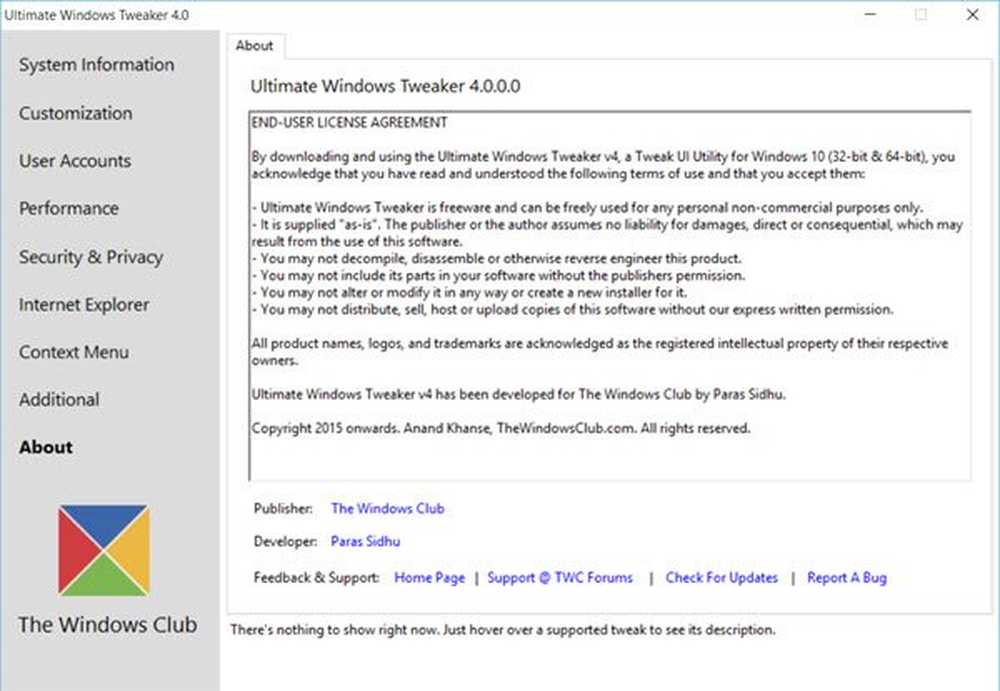This screenshot has width=1000, height=691.
Task: Close the Ultimate Windows Tweaker window
Action: tap(972, 14)
